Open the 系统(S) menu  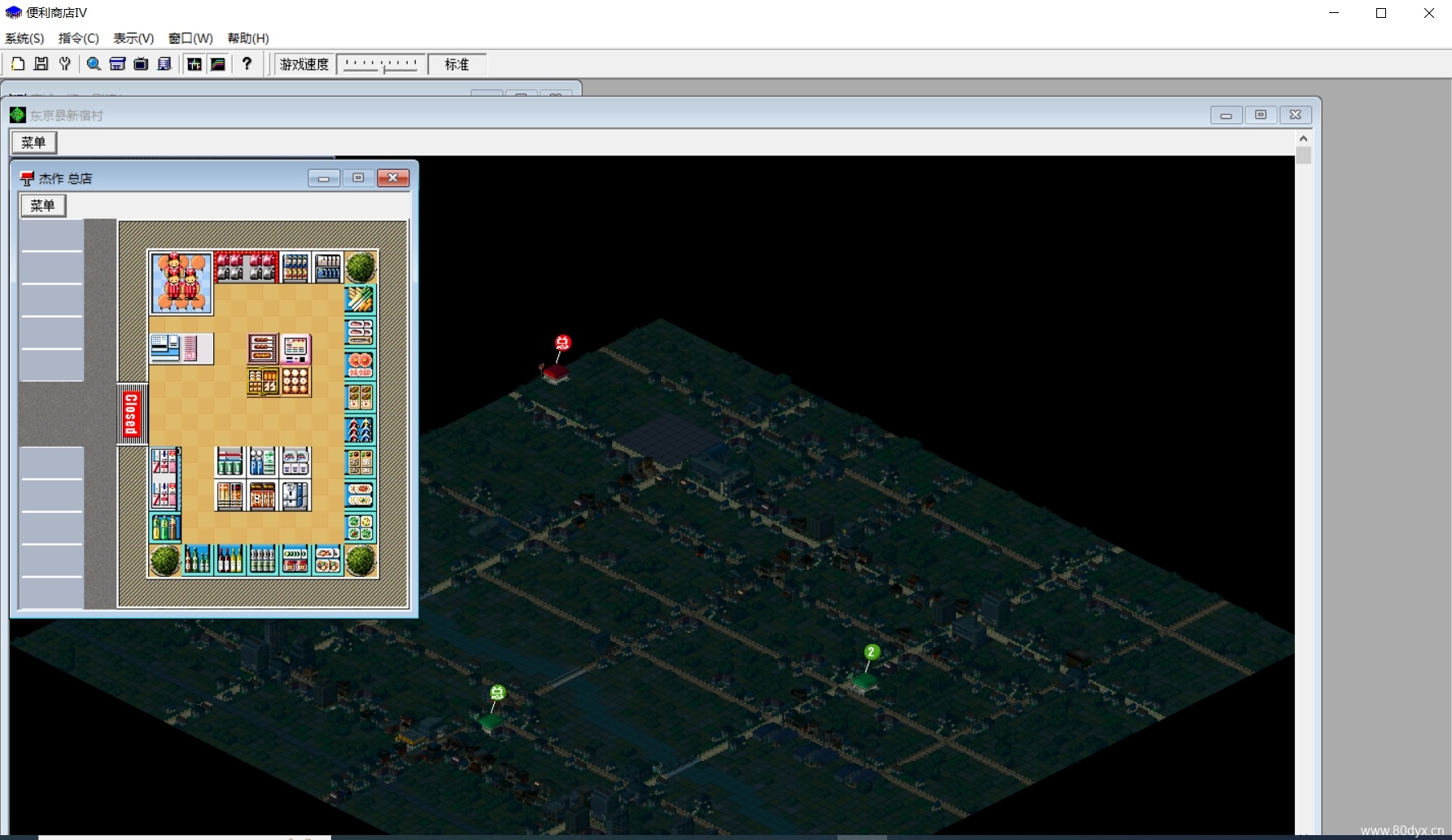(24, 38)
